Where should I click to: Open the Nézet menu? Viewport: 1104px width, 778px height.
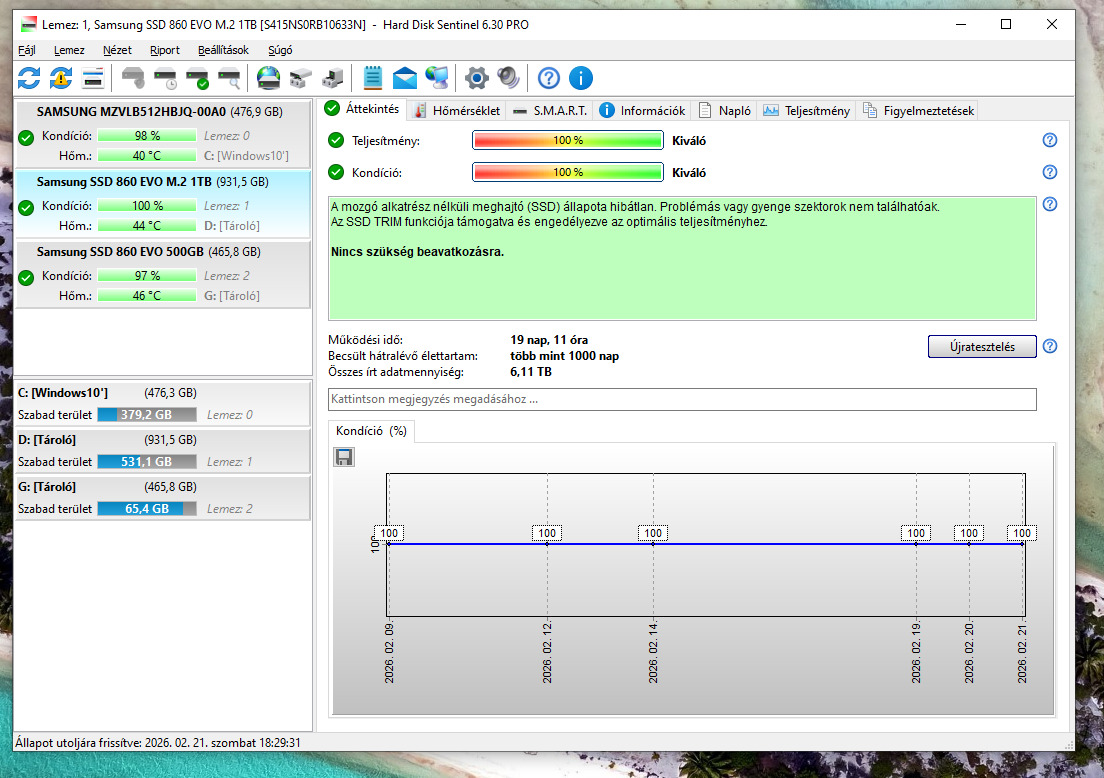[x=117, y=50]
